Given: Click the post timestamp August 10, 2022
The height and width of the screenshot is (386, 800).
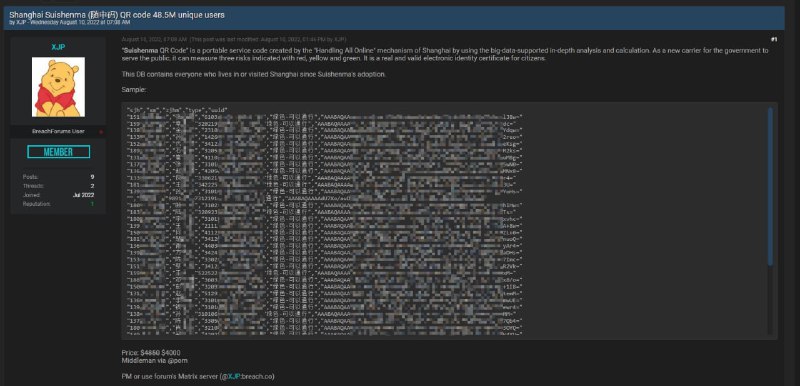Looking at the screenshot, I should [154, 39].
